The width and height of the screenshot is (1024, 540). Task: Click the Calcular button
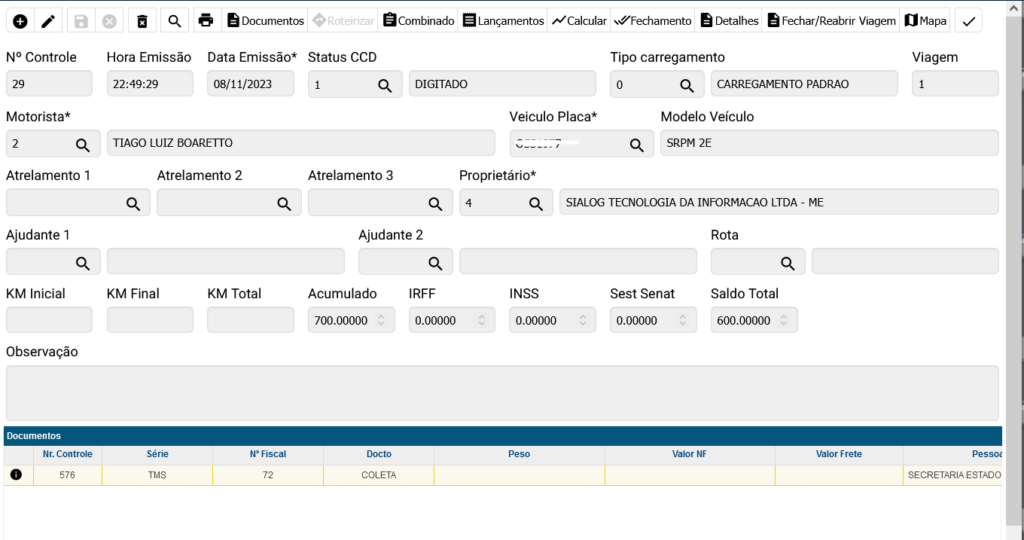[579, 21]
